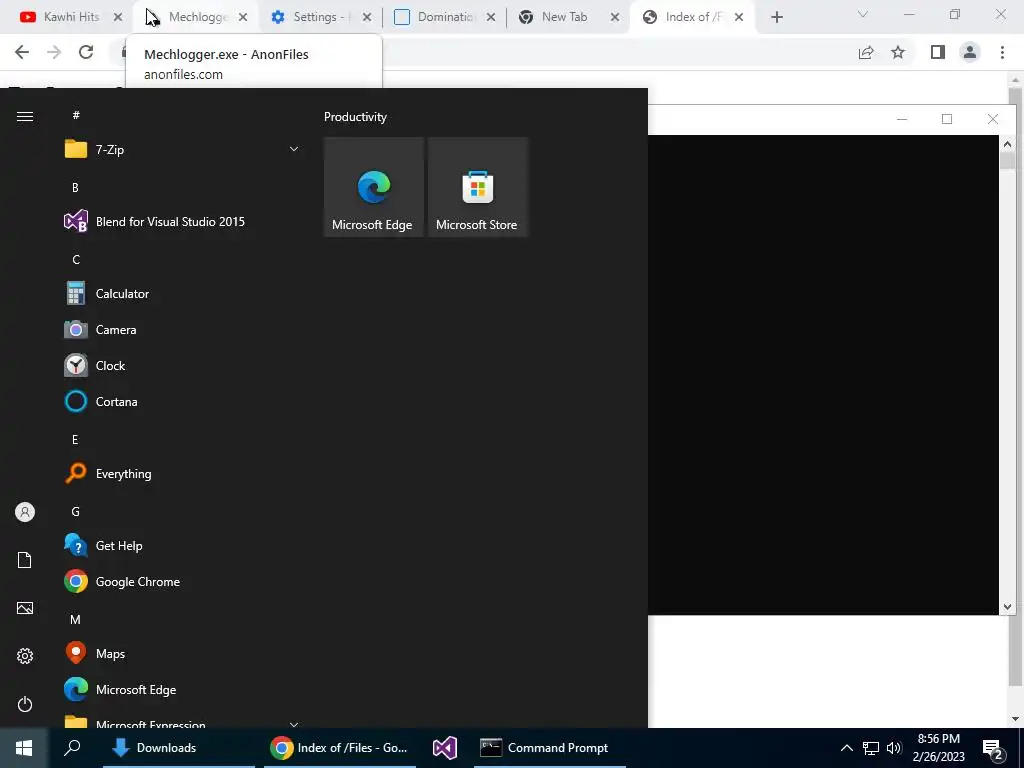Switch to Visual Studio on the taskbar
This screenshot has width=1024, height=768.
point(445,748)
